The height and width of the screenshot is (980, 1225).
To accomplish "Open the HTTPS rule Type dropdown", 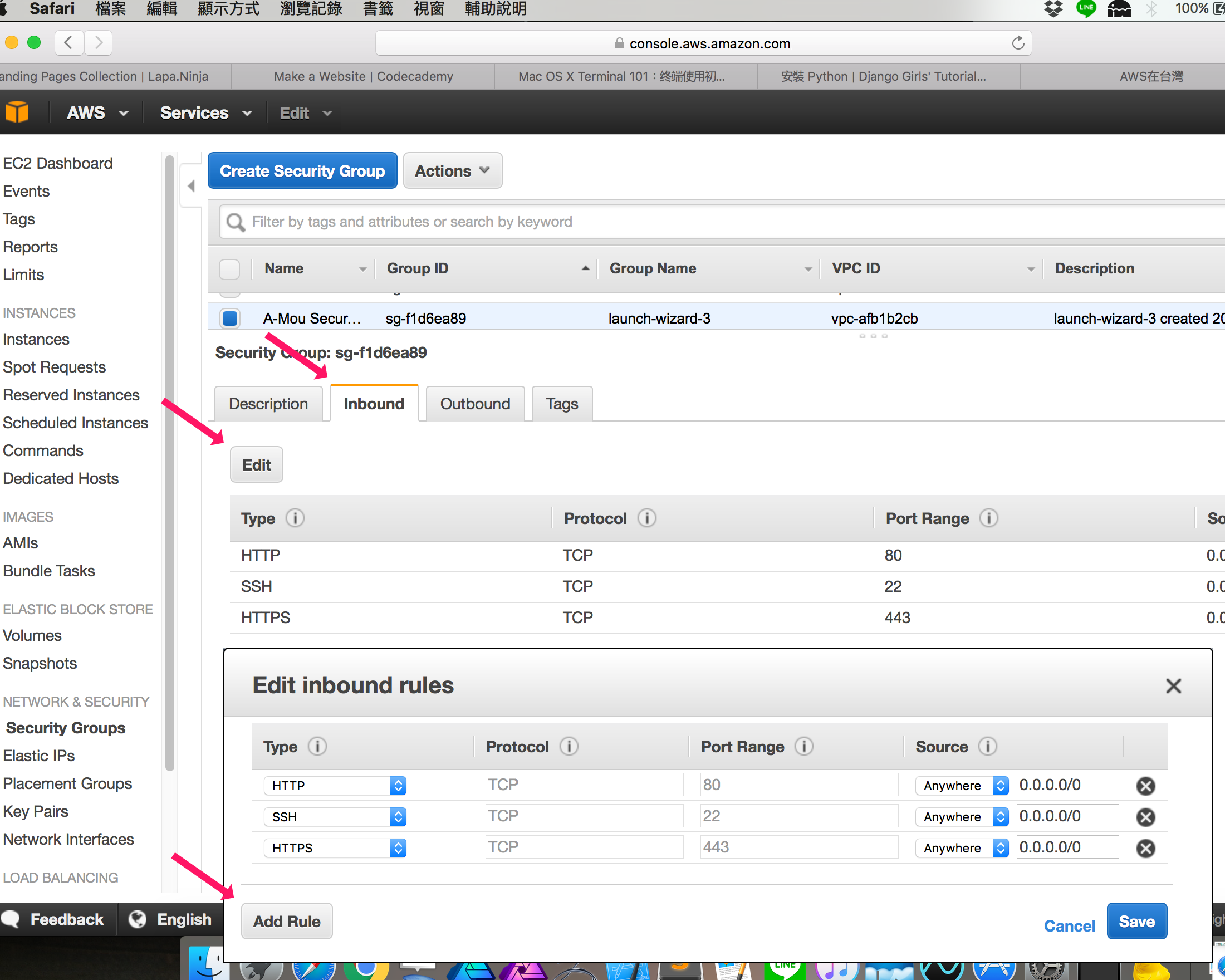I will (x=335, y=848).
